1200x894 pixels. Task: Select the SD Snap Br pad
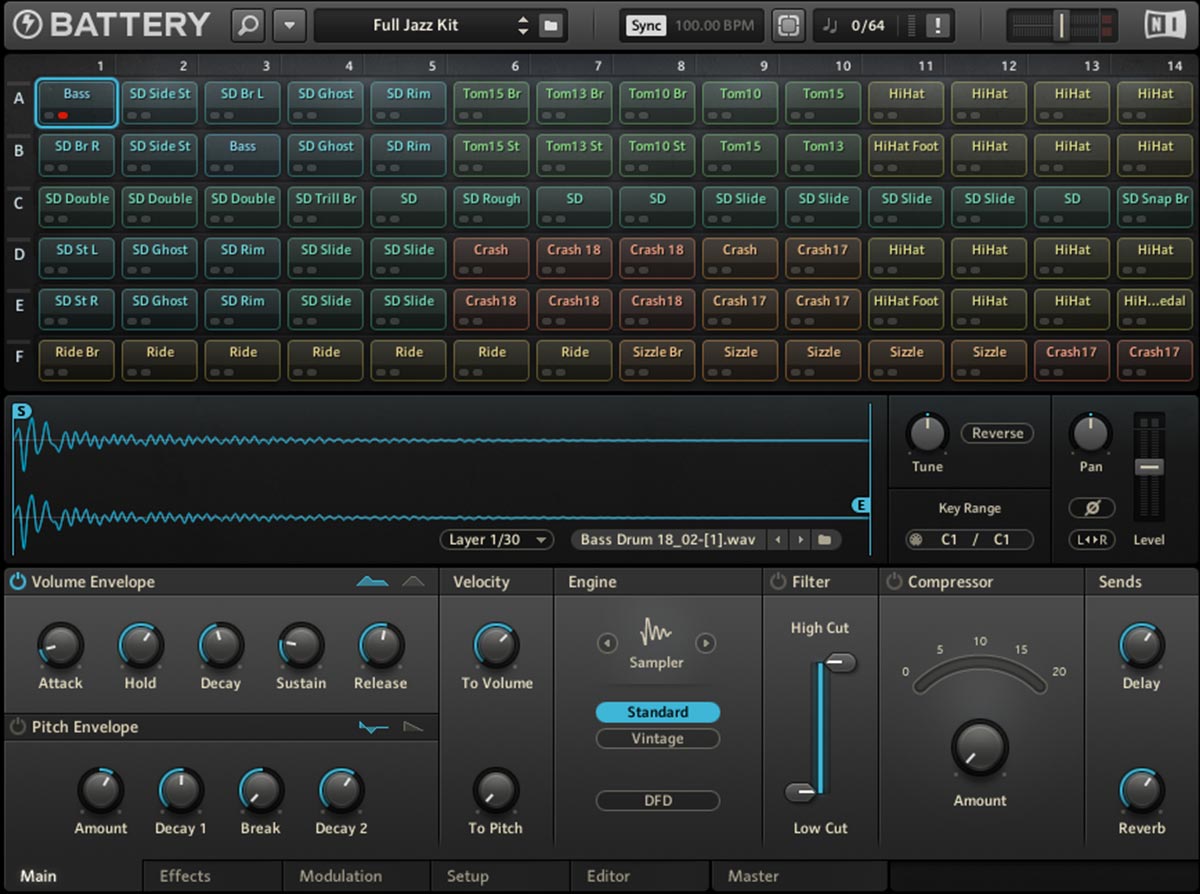[1156, 206]
